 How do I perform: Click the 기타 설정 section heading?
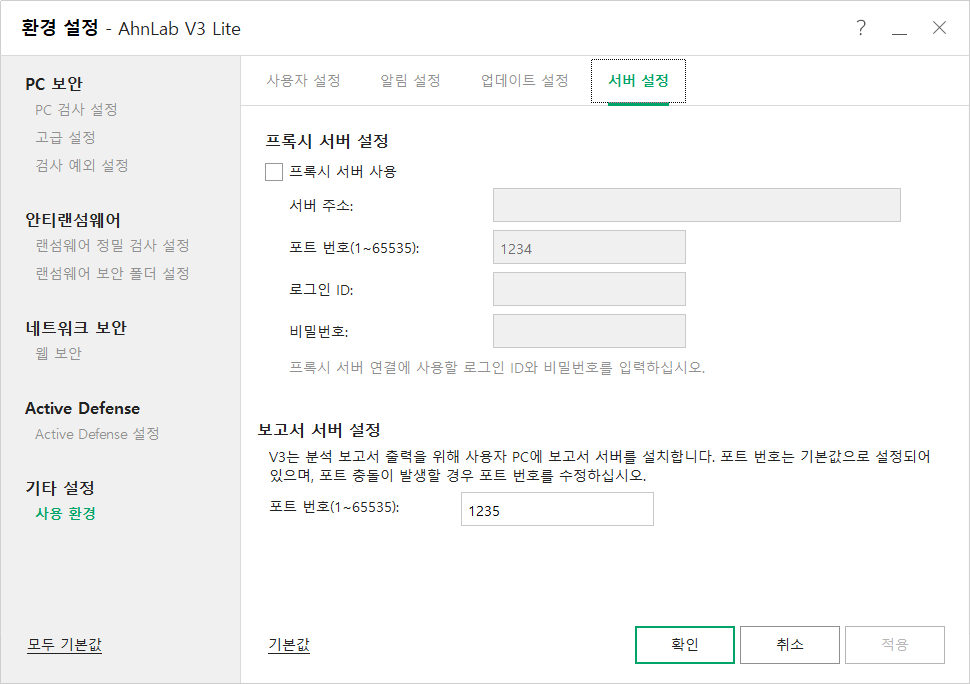60,487
